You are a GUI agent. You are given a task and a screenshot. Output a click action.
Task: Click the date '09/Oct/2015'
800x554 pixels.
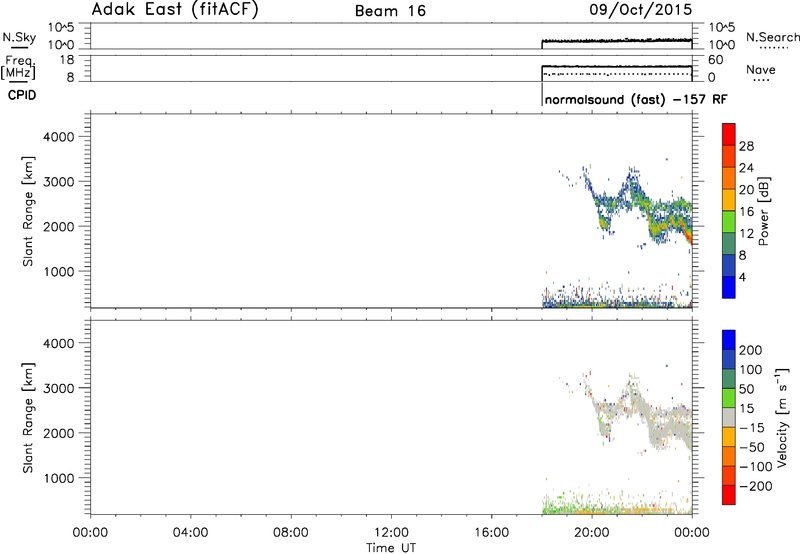pos(640,10)
